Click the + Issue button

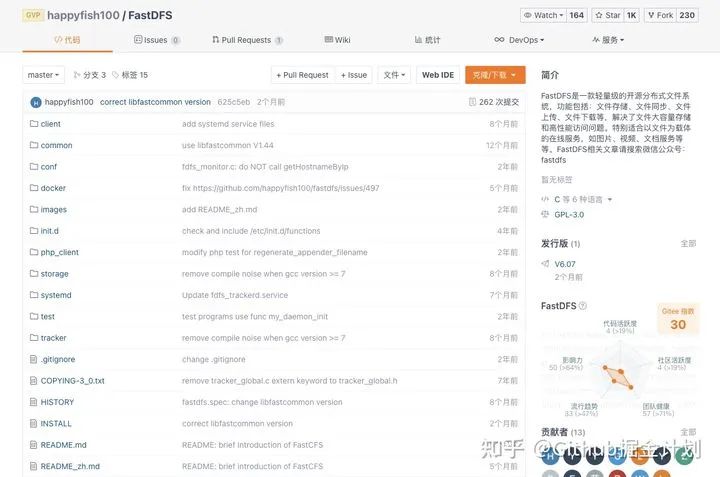(354, 75)
